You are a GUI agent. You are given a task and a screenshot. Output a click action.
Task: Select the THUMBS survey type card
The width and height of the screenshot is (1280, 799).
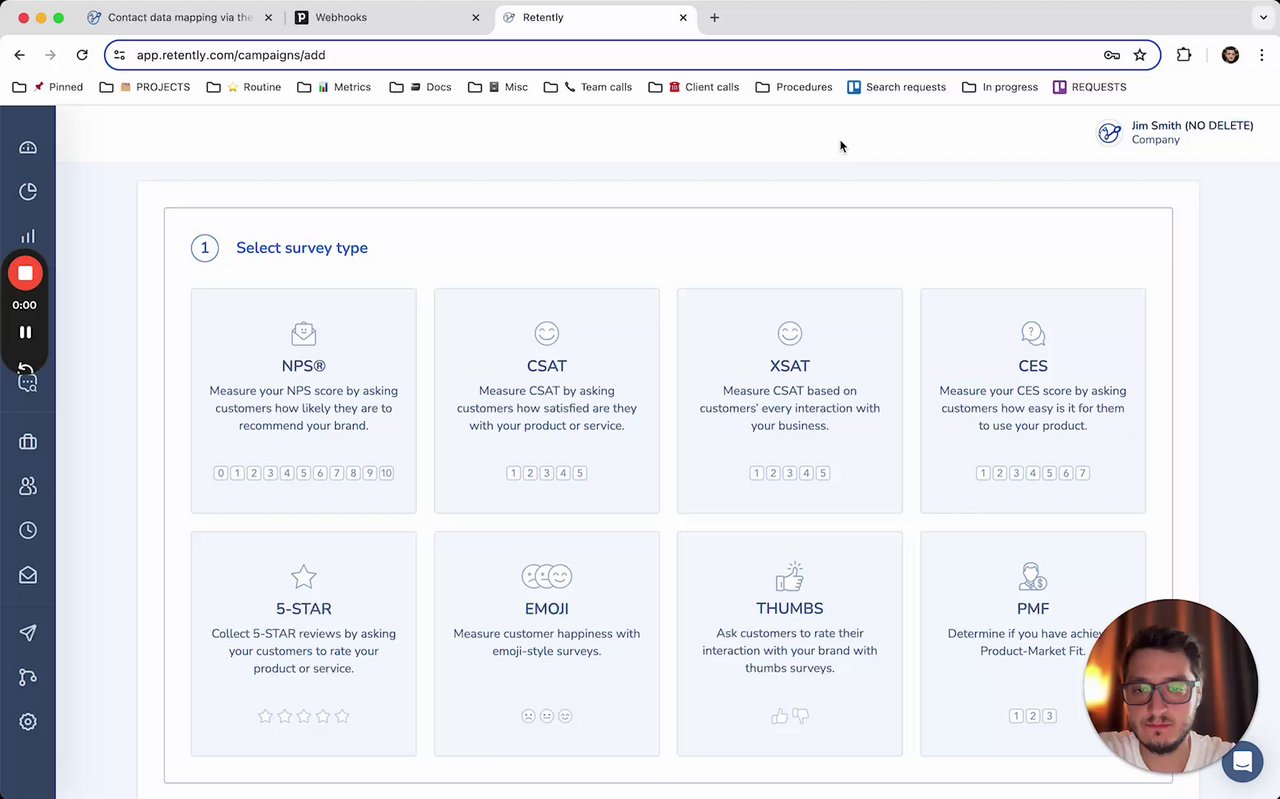(789, 643)
